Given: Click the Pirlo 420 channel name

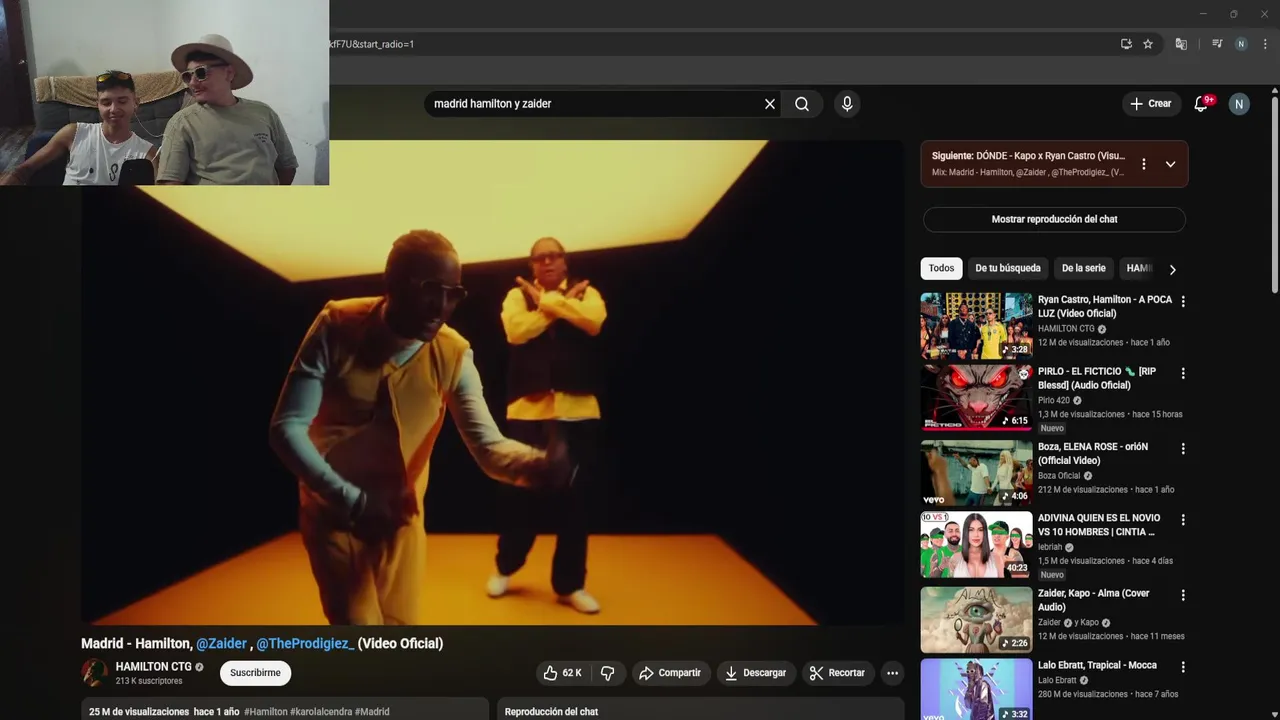Looking at the screenshot, I should tap(1054, 400).
